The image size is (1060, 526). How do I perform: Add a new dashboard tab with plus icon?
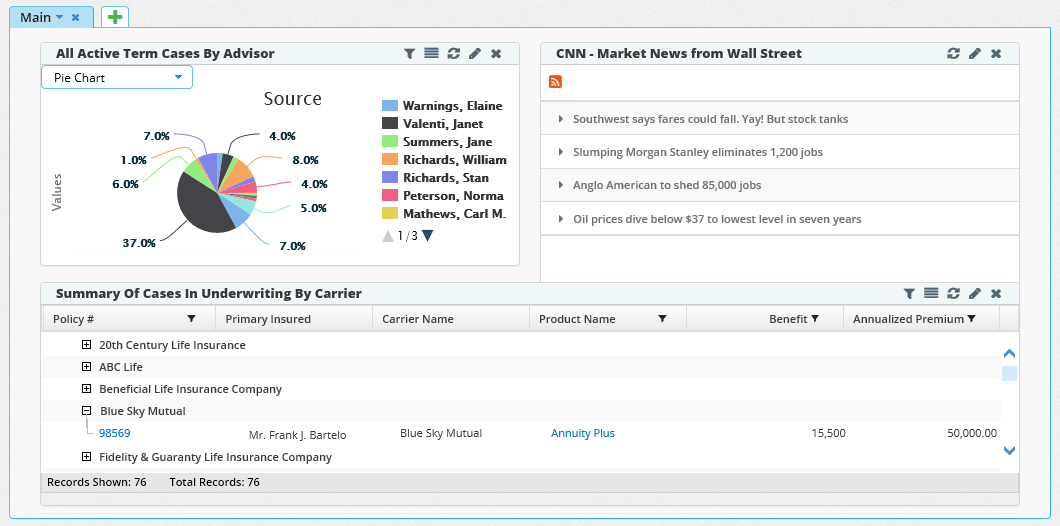(115, 17)
